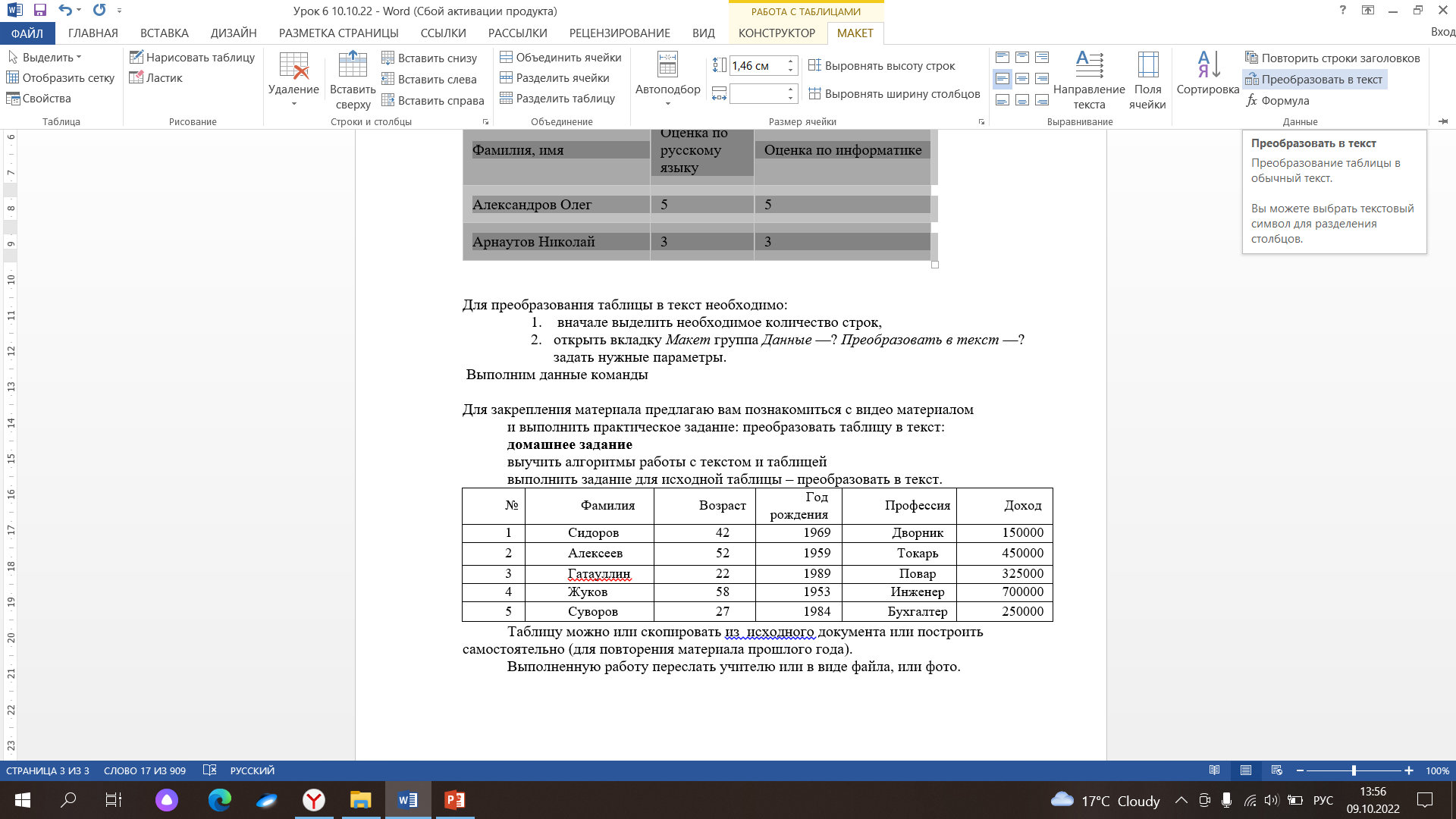Image resolution: width=1456 pixels, height=819 pixels.
Task: Click the Вход sign-in link
Action: [1442, 32]
